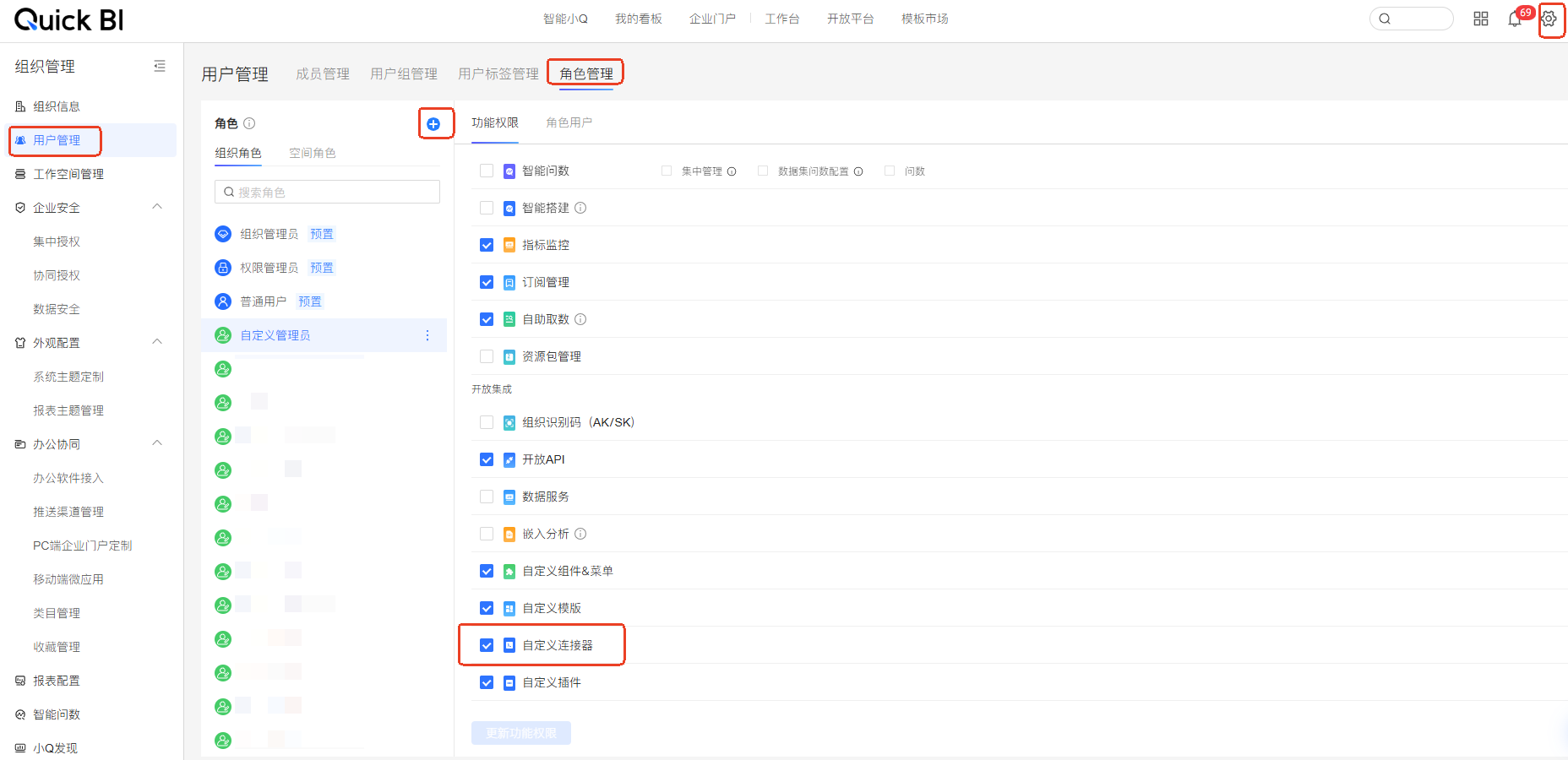Screen dimensions: 1568x760
Task: Click the info icon next to 角色
Action: pos(249,123)
